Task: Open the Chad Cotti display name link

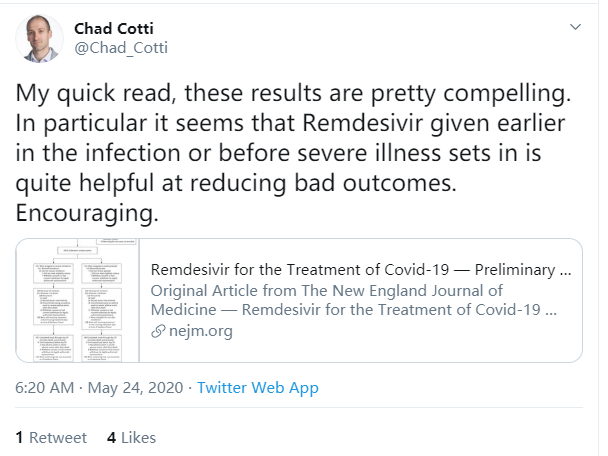Action: (x=122, y=26)
